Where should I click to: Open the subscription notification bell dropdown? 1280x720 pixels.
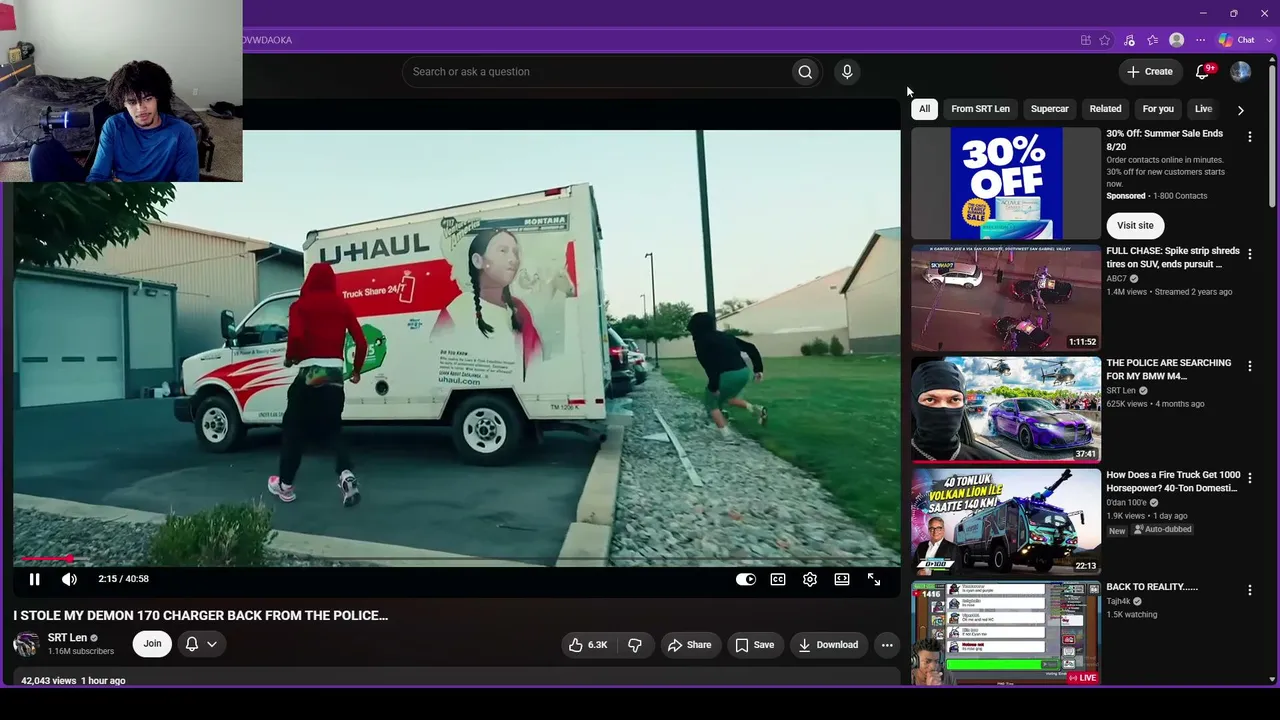click(201, 644)
